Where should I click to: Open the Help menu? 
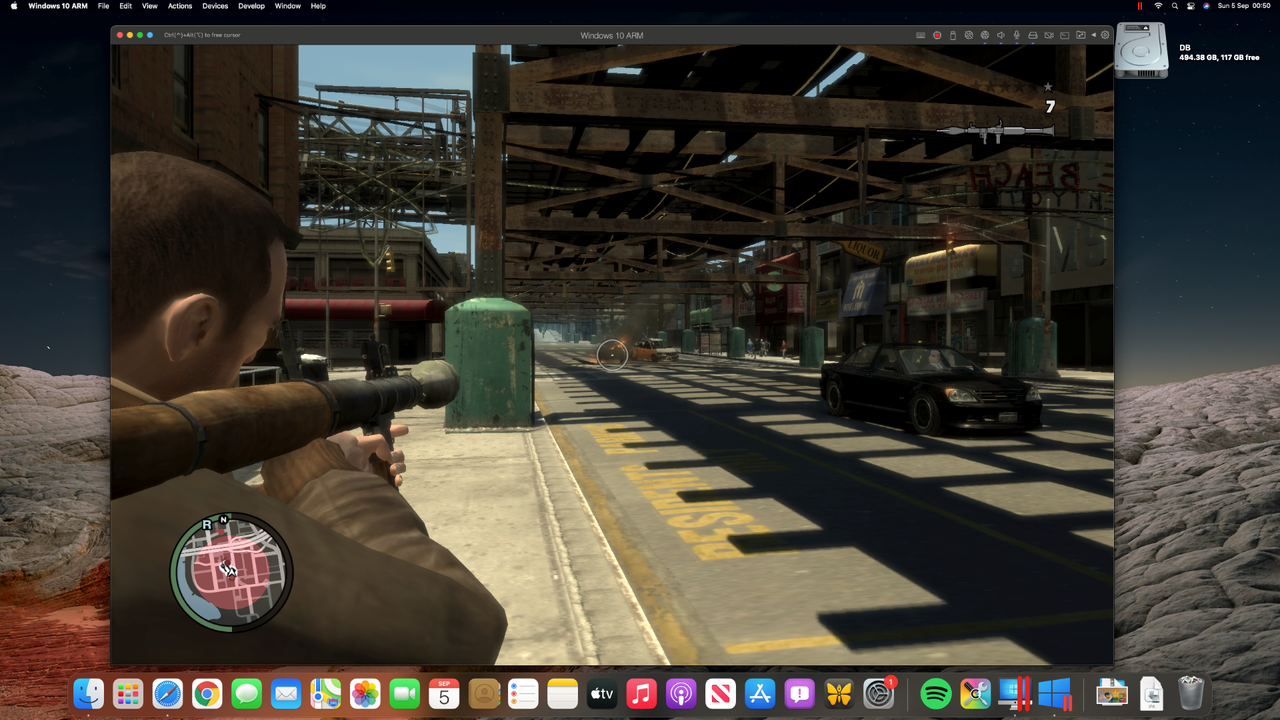(x=318, y=6)
